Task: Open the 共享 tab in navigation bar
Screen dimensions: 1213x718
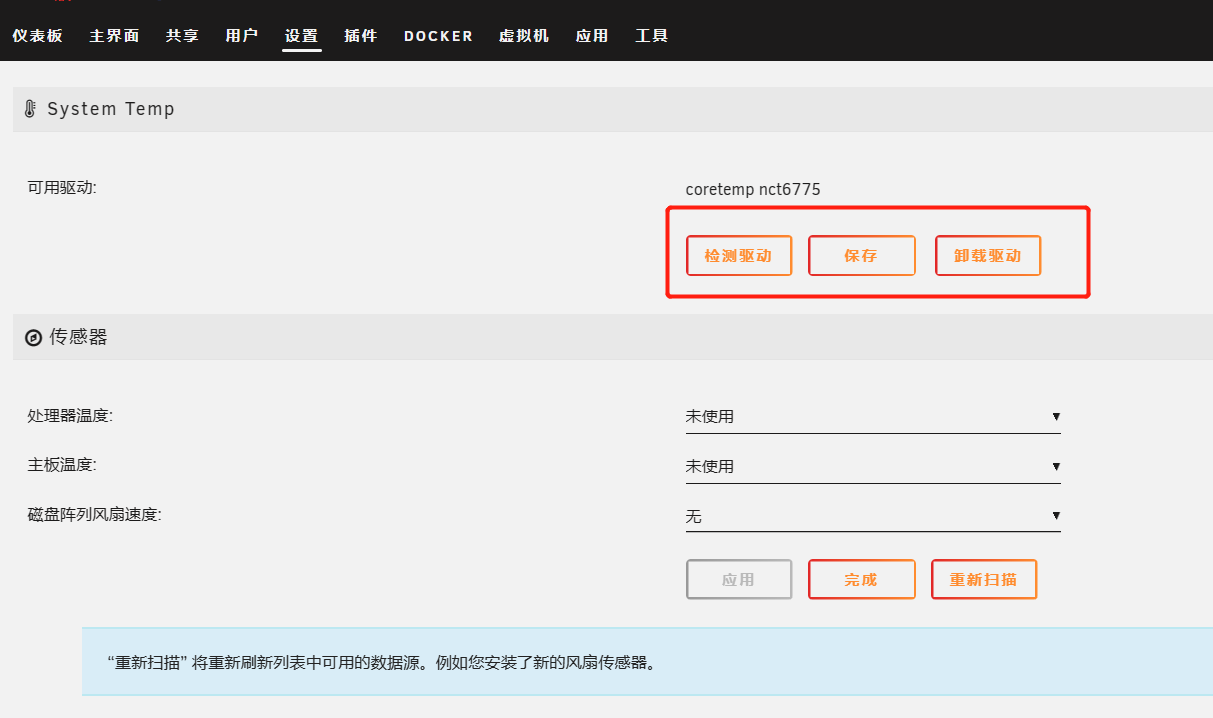Action: (182, 36)
